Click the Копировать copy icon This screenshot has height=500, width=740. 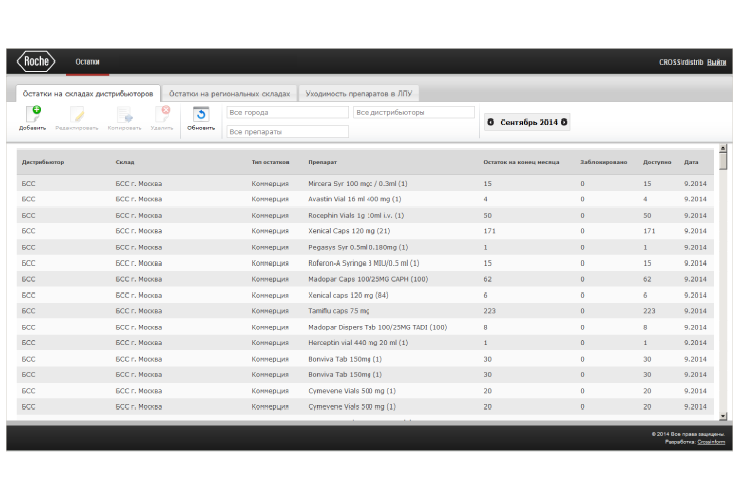tap(123, 116)
